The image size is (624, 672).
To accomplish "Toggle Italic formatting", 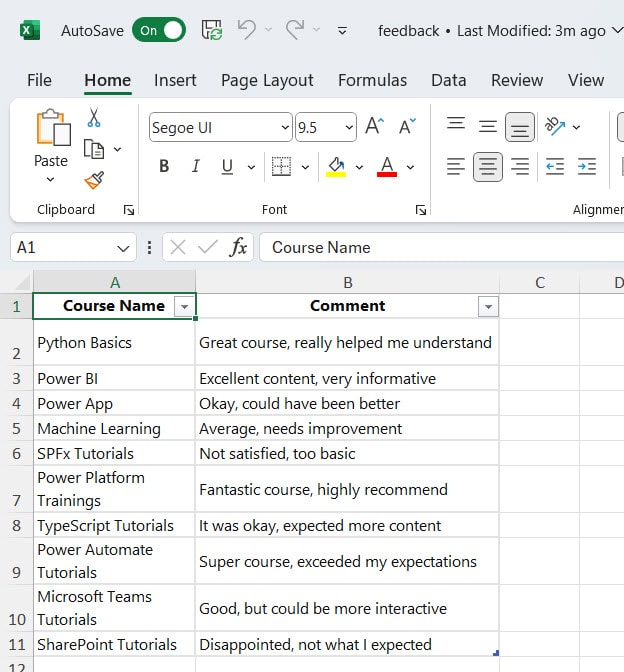I will point(196,166).
